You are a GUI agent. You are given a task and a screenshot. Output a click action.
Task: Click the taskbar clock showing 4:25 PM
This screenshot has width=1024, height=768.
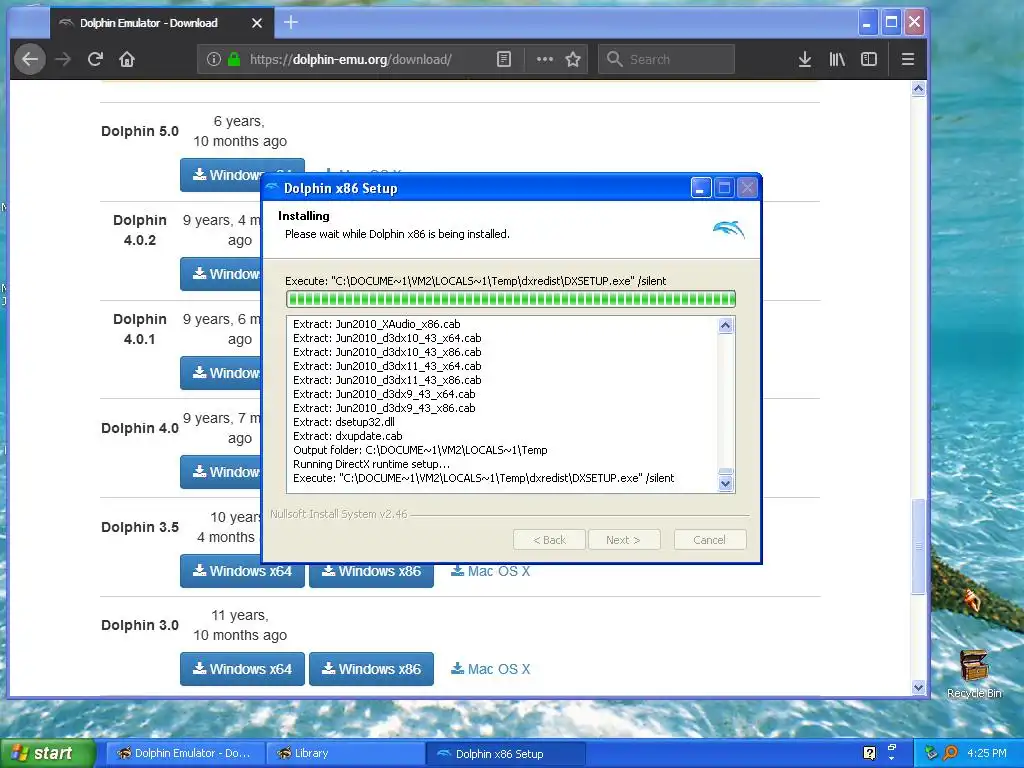(986, 753)
